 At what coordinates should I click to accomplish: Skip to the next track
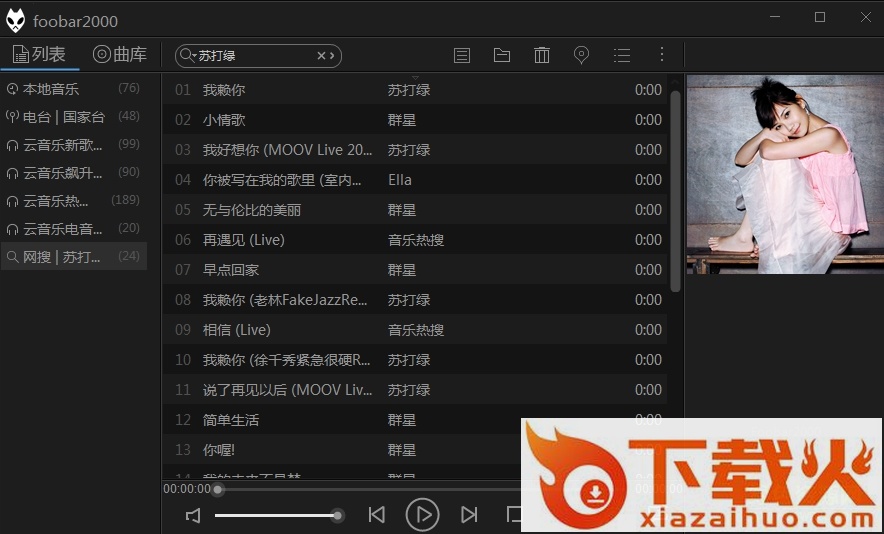coord(469,515)
